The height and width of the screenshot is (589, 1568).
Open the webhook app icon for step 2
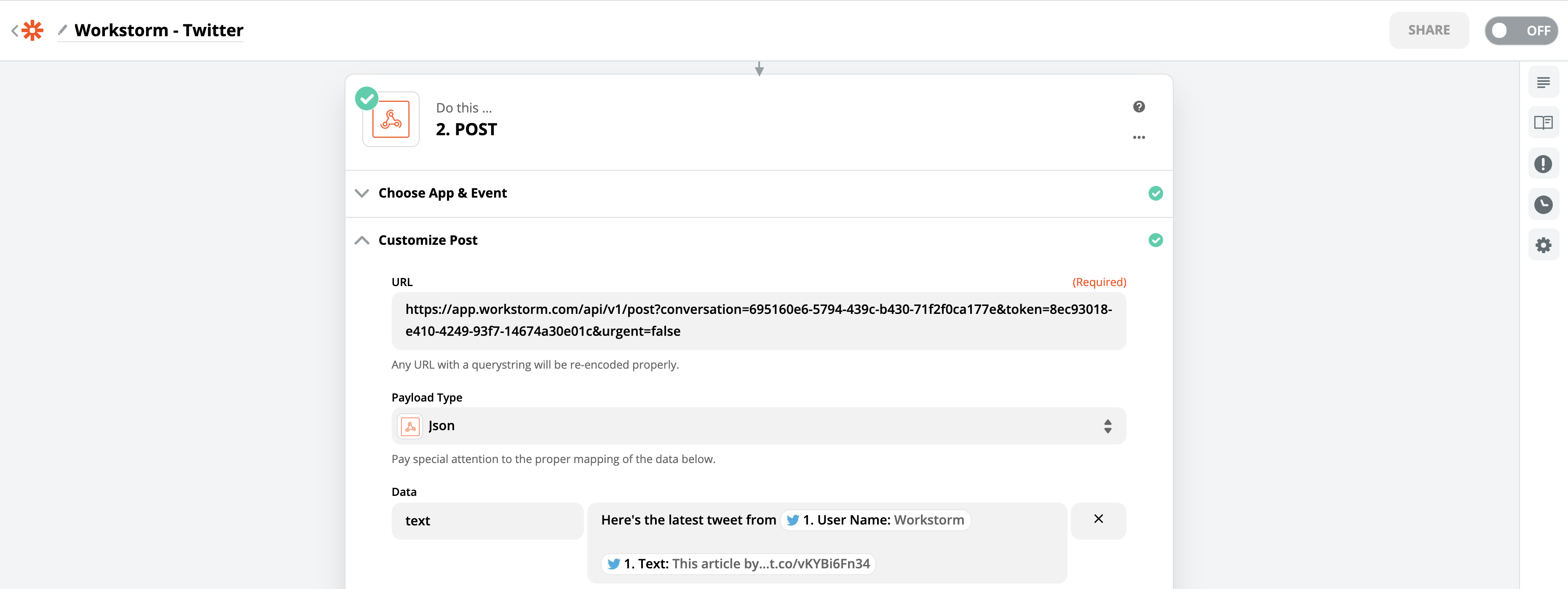point(391,119)
